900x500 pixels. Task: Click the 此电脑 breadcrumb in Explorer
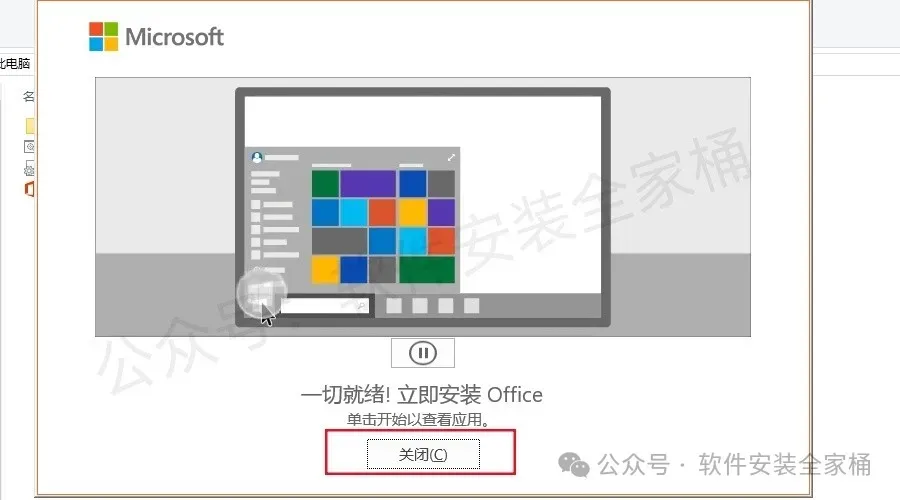[15, 64]
